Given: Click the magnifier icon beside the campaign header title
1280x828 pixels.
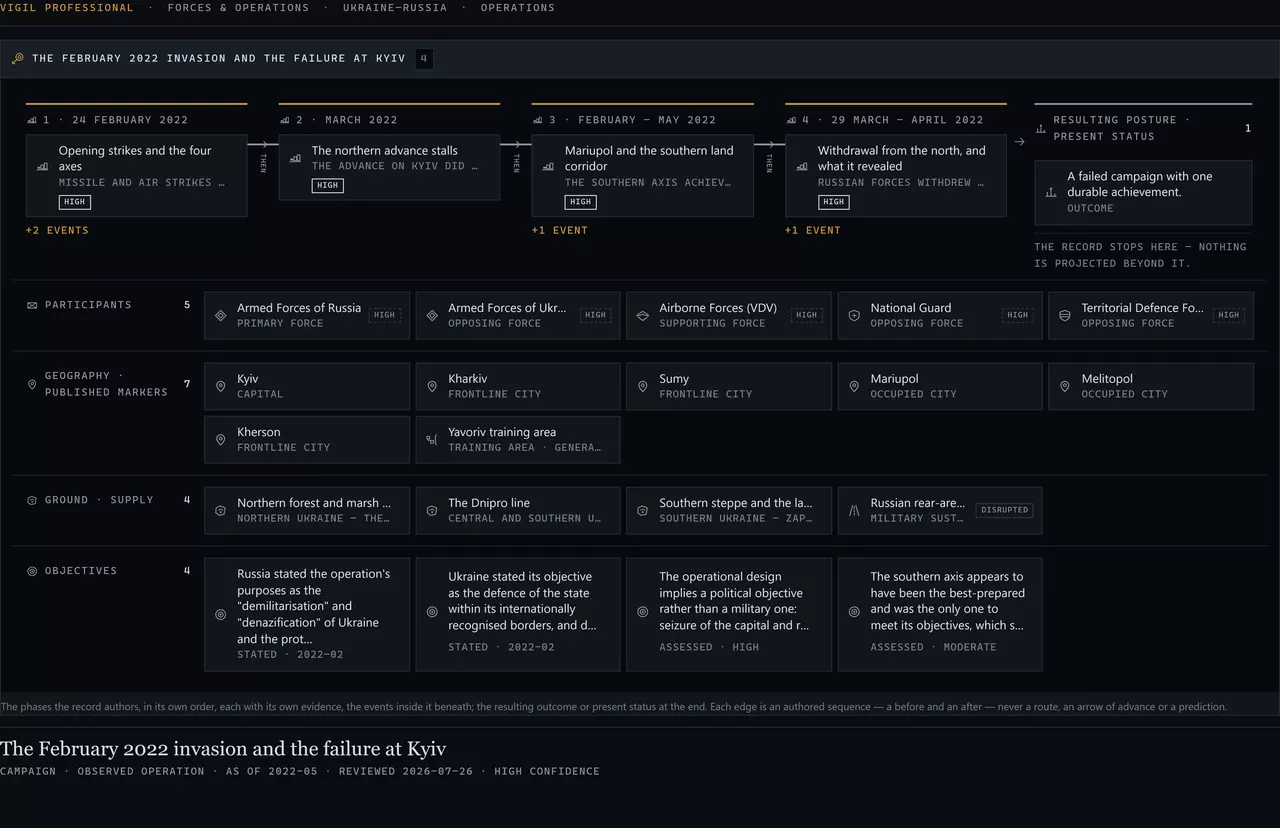Looking at the screenshot, I should 17,59.
